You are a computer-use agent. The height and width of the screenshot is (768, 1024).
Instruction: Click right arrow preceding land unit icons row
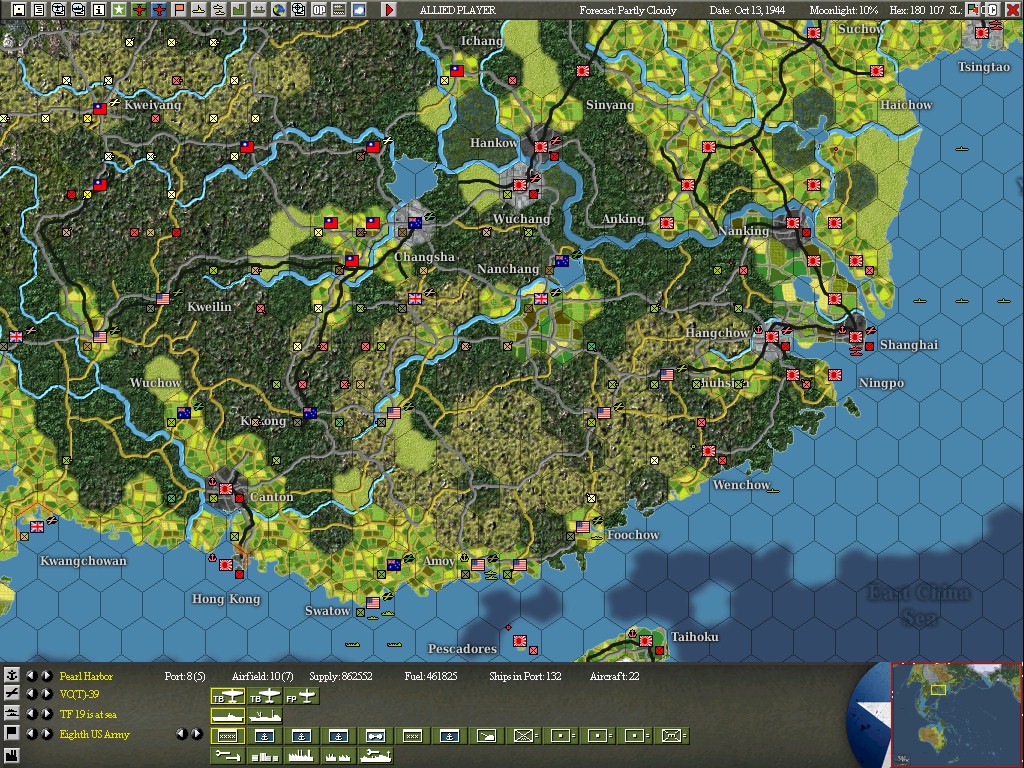coord(196,734)
